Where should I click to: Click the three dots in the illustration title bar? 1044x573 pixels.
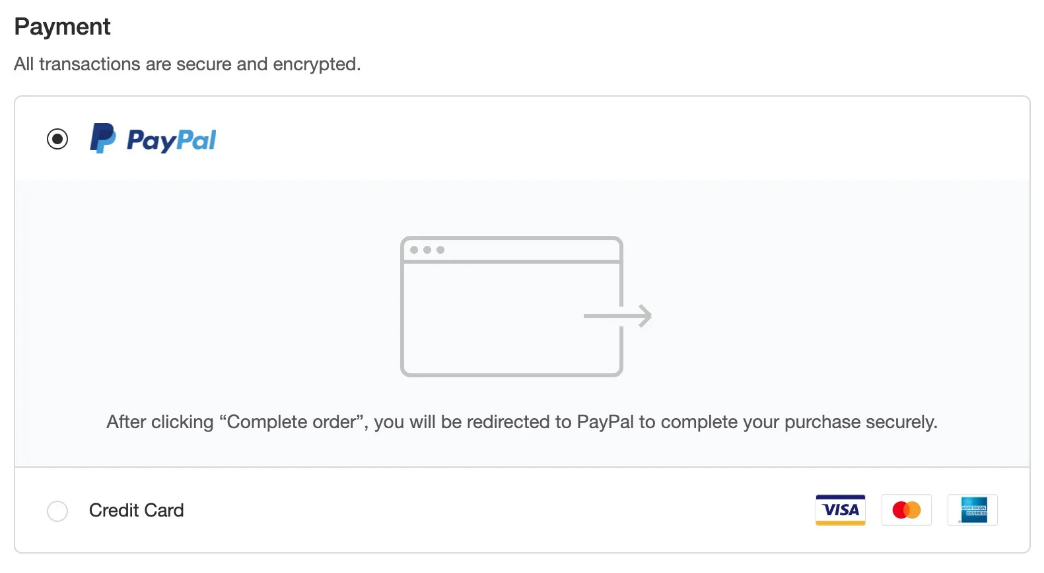tap(427, 250)
